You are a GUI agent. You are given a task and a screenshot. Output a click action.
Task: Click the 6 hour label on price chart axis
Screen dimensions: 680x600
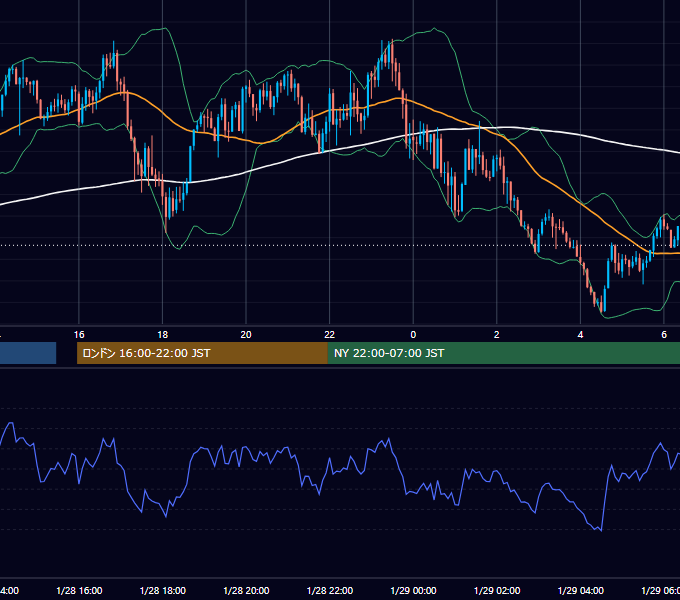click(x=664, y=334)
